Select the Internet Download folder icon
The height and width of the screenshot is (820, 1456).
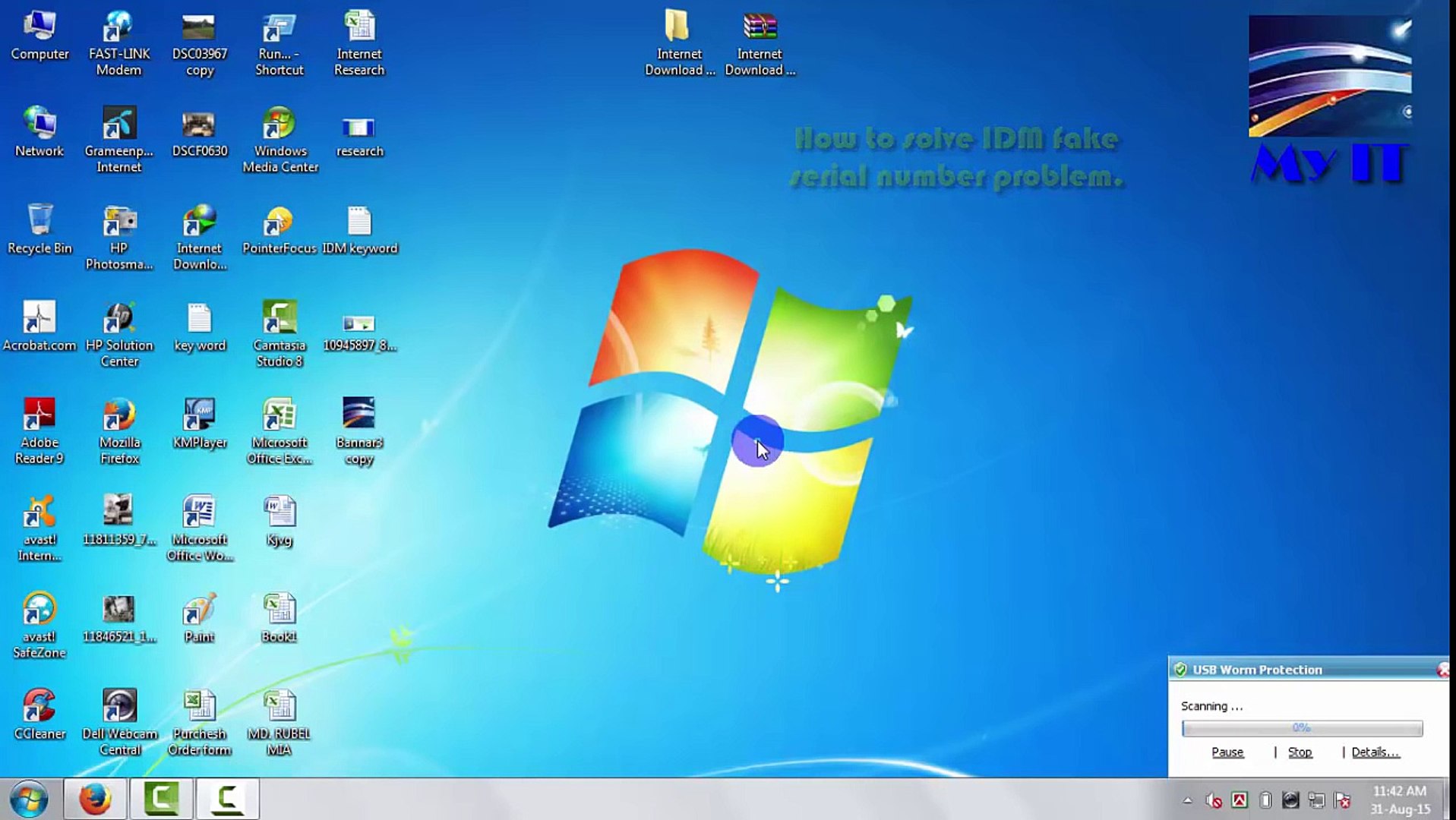pyautogui.click(x=679, y=44)
